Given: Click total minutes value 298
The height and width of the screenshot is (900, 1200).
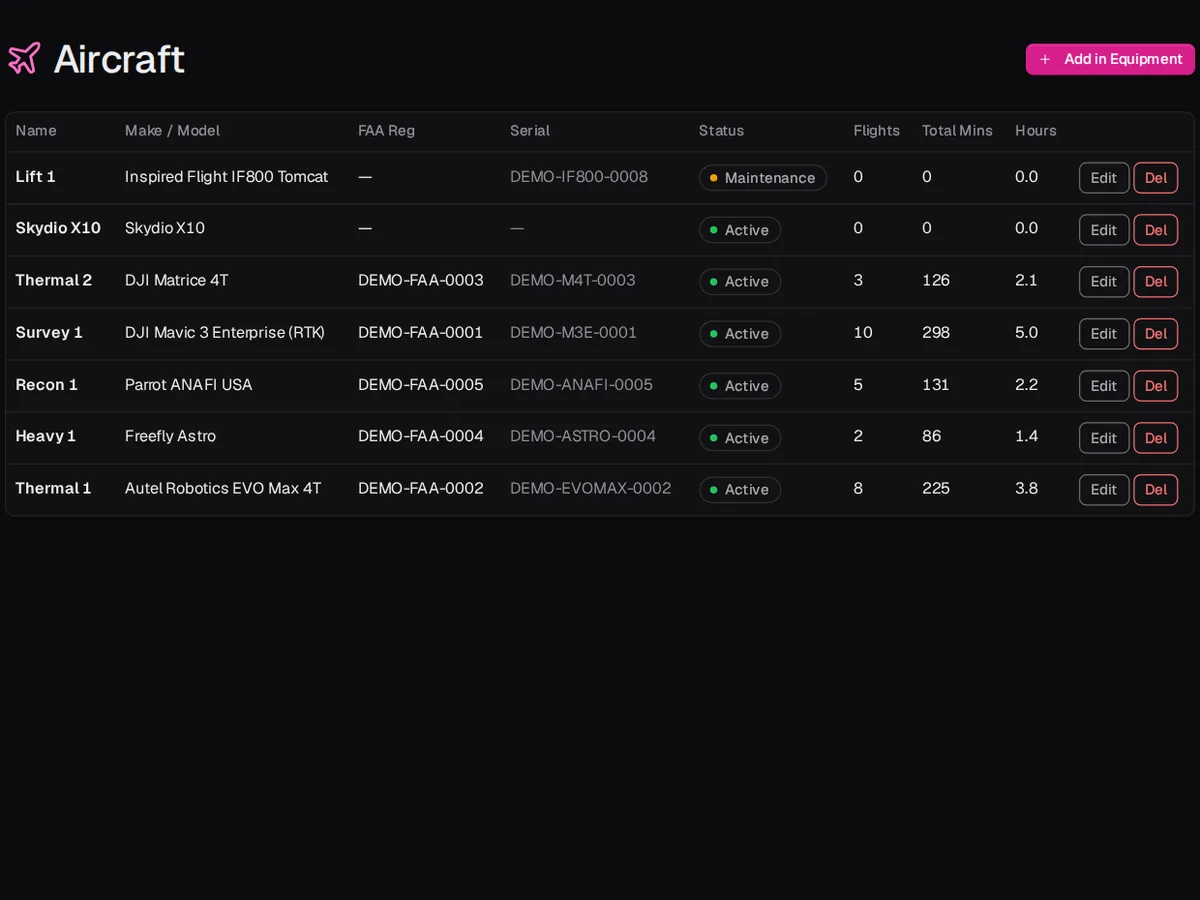Looking at the screenshot, I should (x=936, y=333).
